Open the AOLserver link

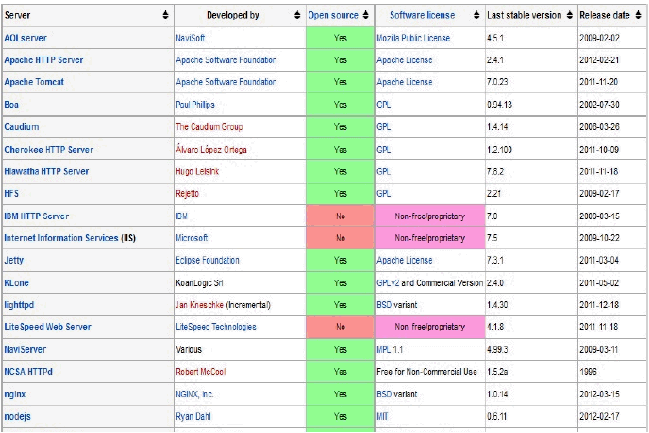[x=25, y=38]
